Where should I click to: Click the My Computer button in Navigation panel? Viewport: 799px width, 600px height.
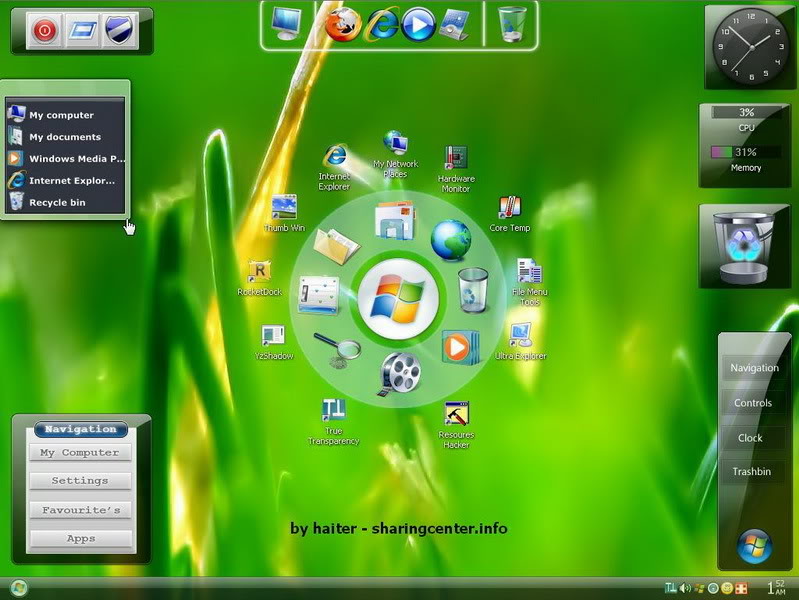point(80,453)
